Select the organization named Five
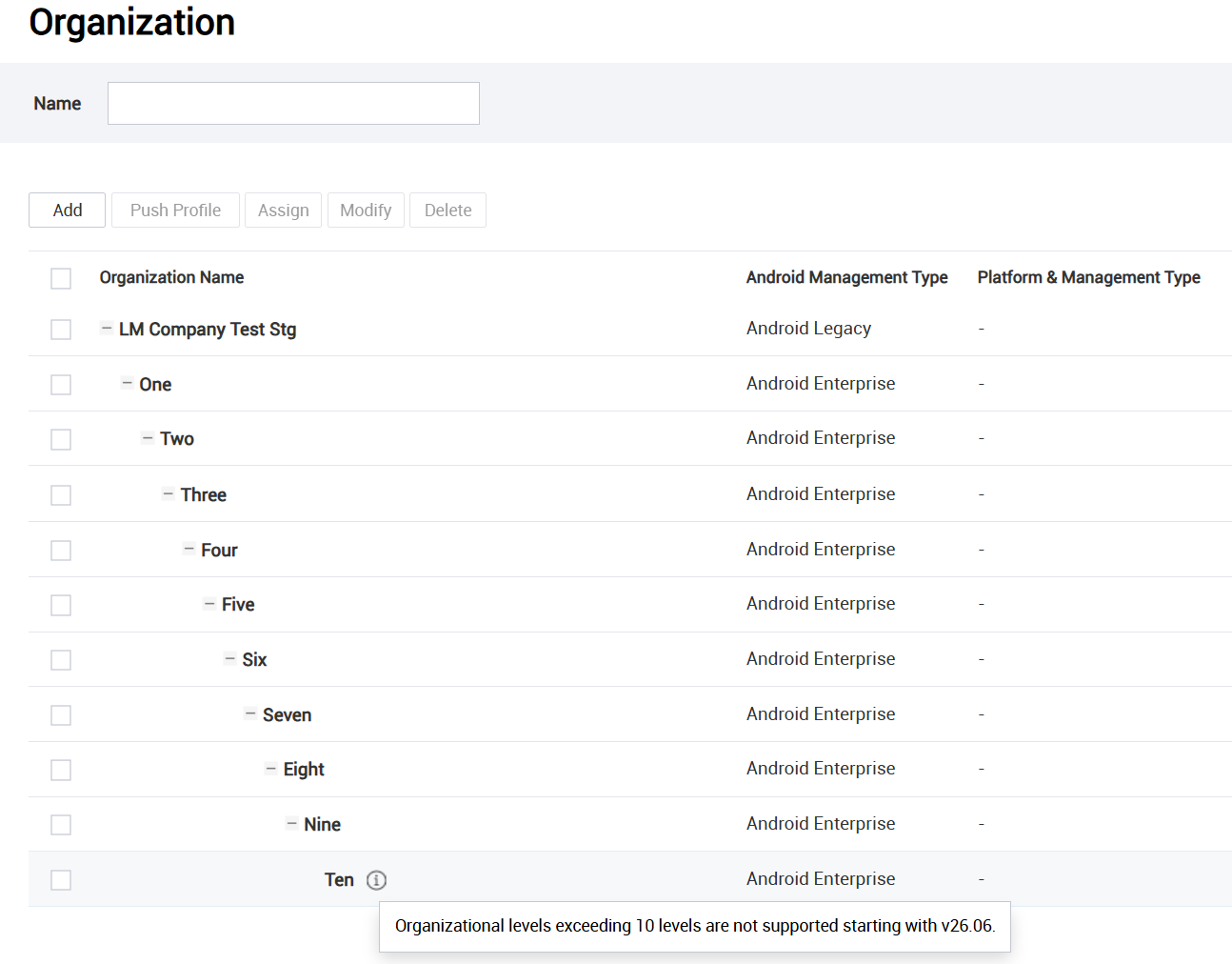The image size is (1232, 964). 238,605
